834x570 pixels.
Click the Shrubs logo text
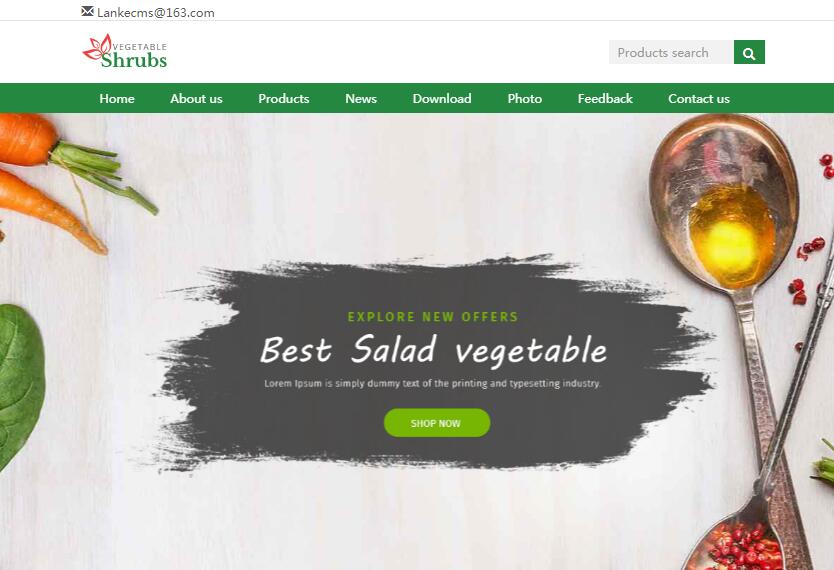134,60
